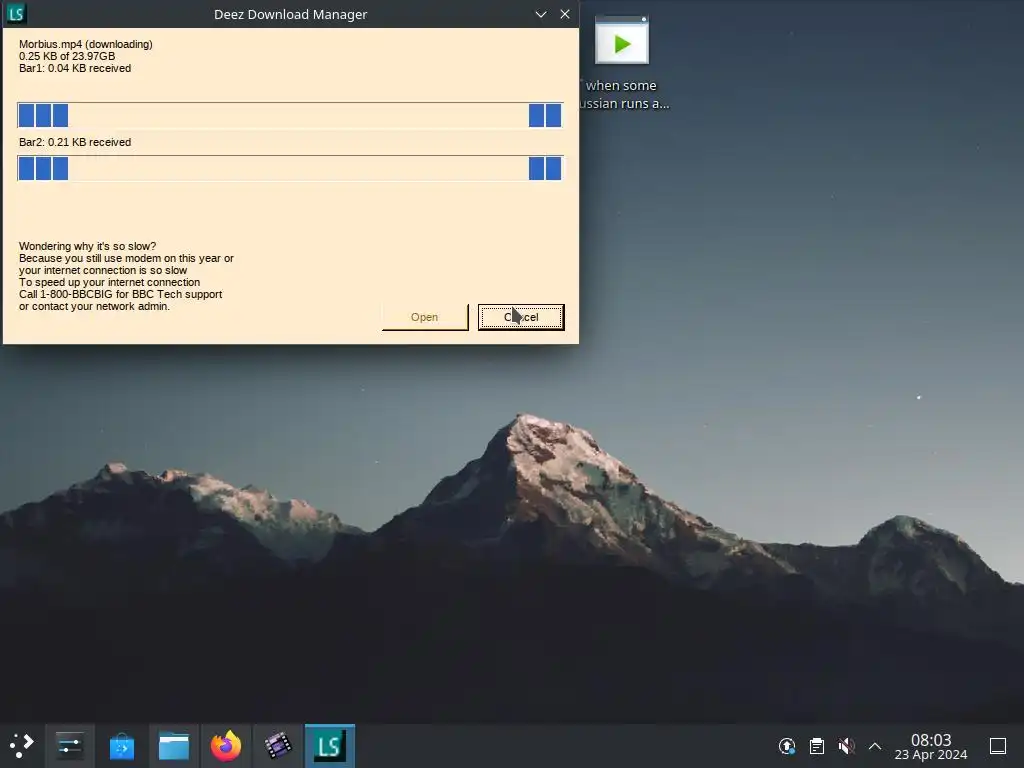Click "Wondering why it's so slow?" text

click(x=88, y=246)
